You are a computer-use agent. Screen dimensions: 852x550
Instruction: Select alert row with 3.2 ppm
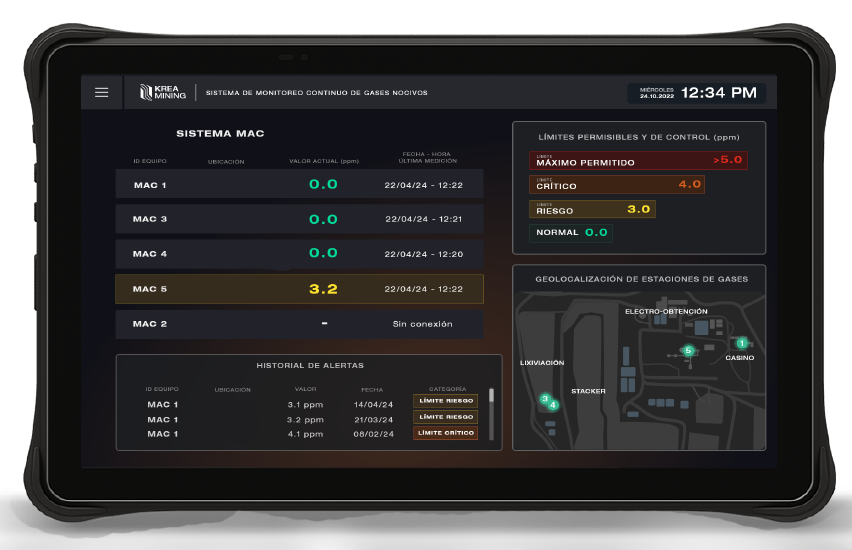[312, 420]
